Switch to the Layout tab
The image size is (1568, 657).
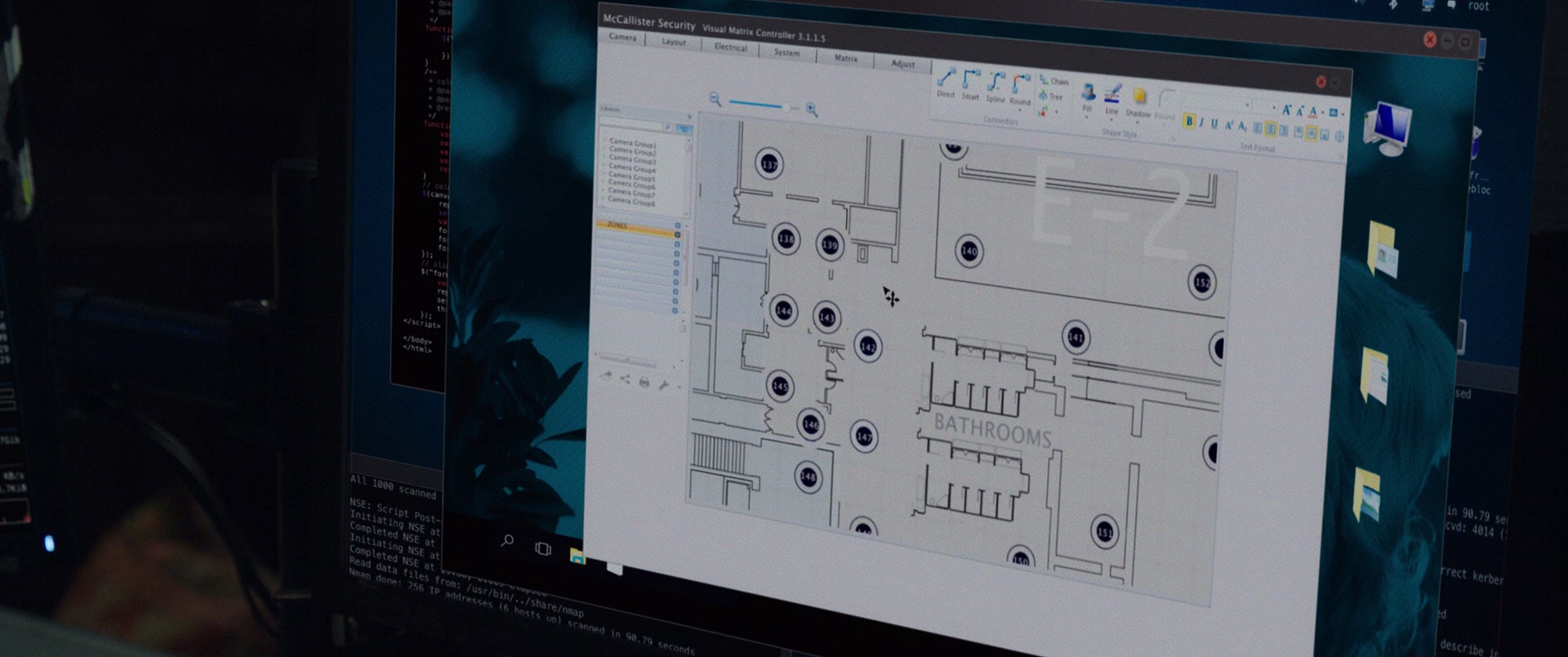[674, 42]
